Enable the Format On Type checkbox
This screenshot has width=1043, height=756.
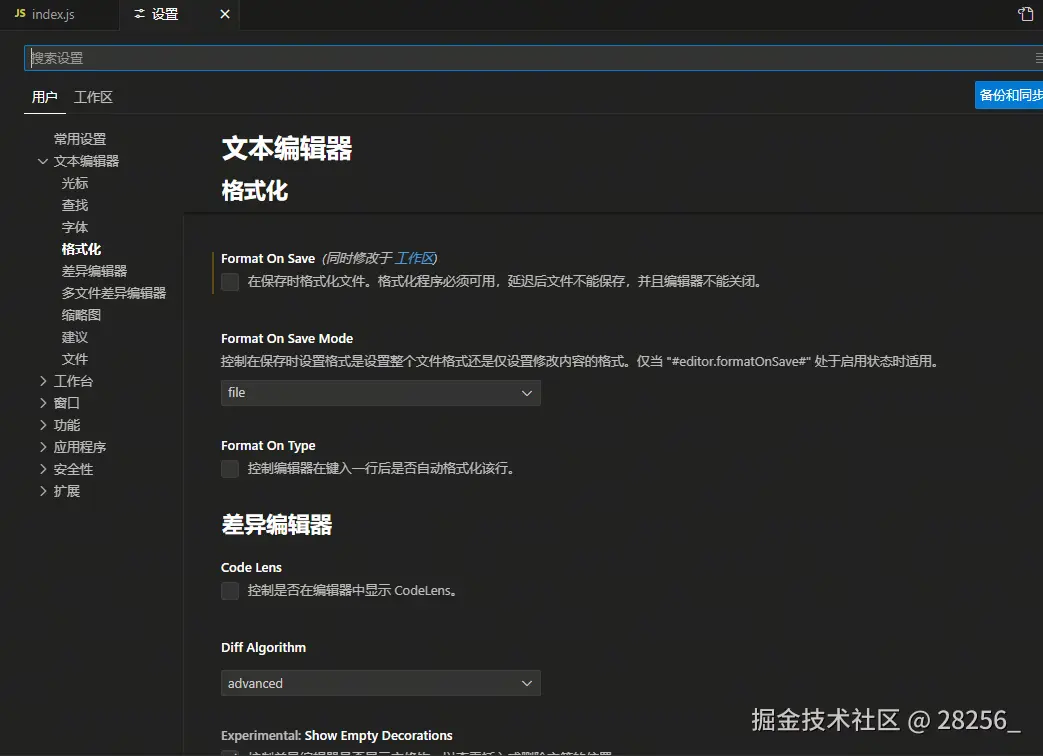click(230, 469)
